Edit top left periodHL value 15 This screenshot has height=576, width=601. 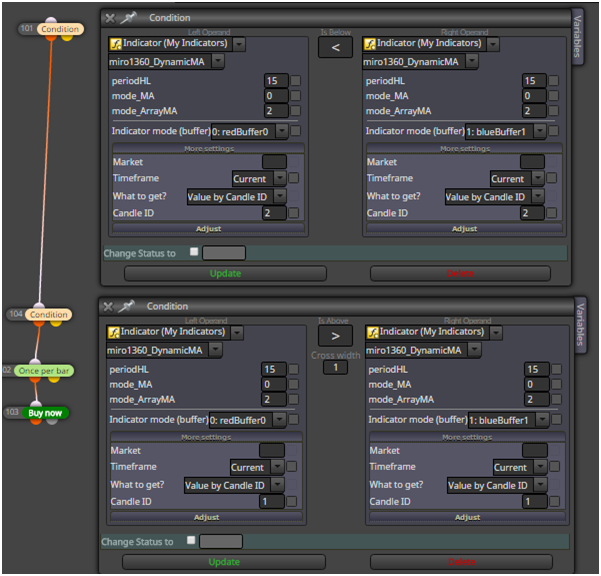pyautogui.click(x=276, y=81)
